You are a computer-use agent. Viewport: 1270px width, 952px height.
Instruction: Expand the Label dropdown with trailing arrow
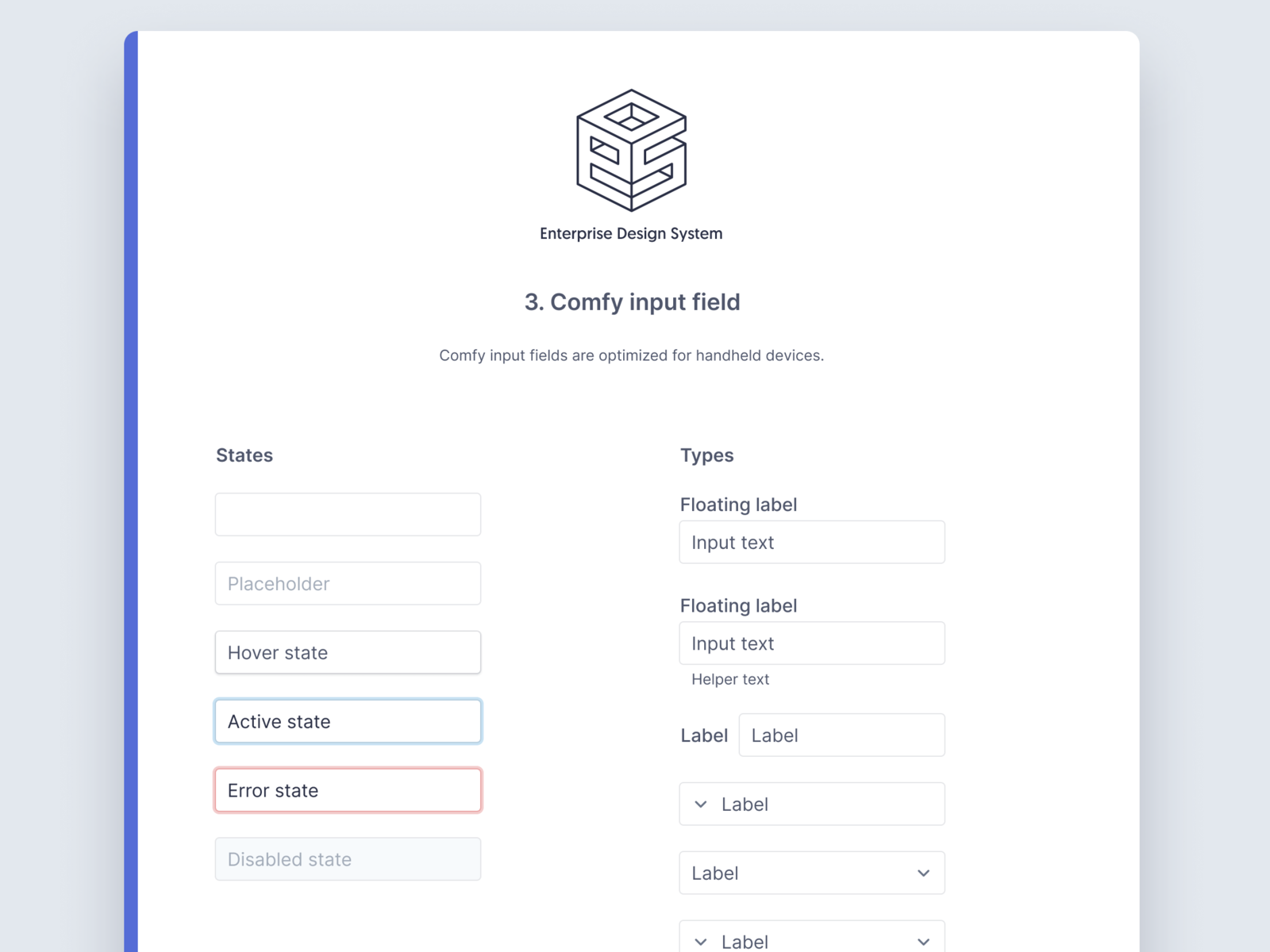[x=811, y=873]
